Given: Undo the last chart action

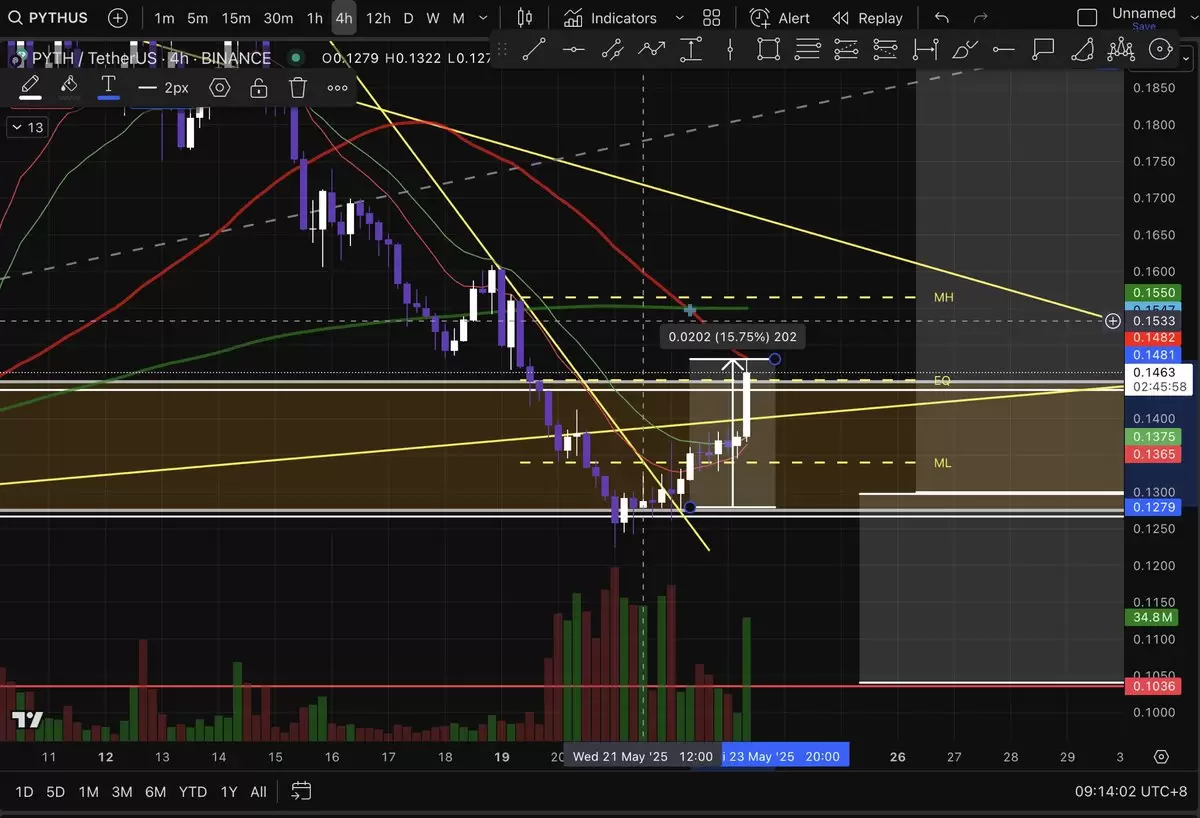Looking at the screenshot, I should pyautogui.click(x=941, y=18).
